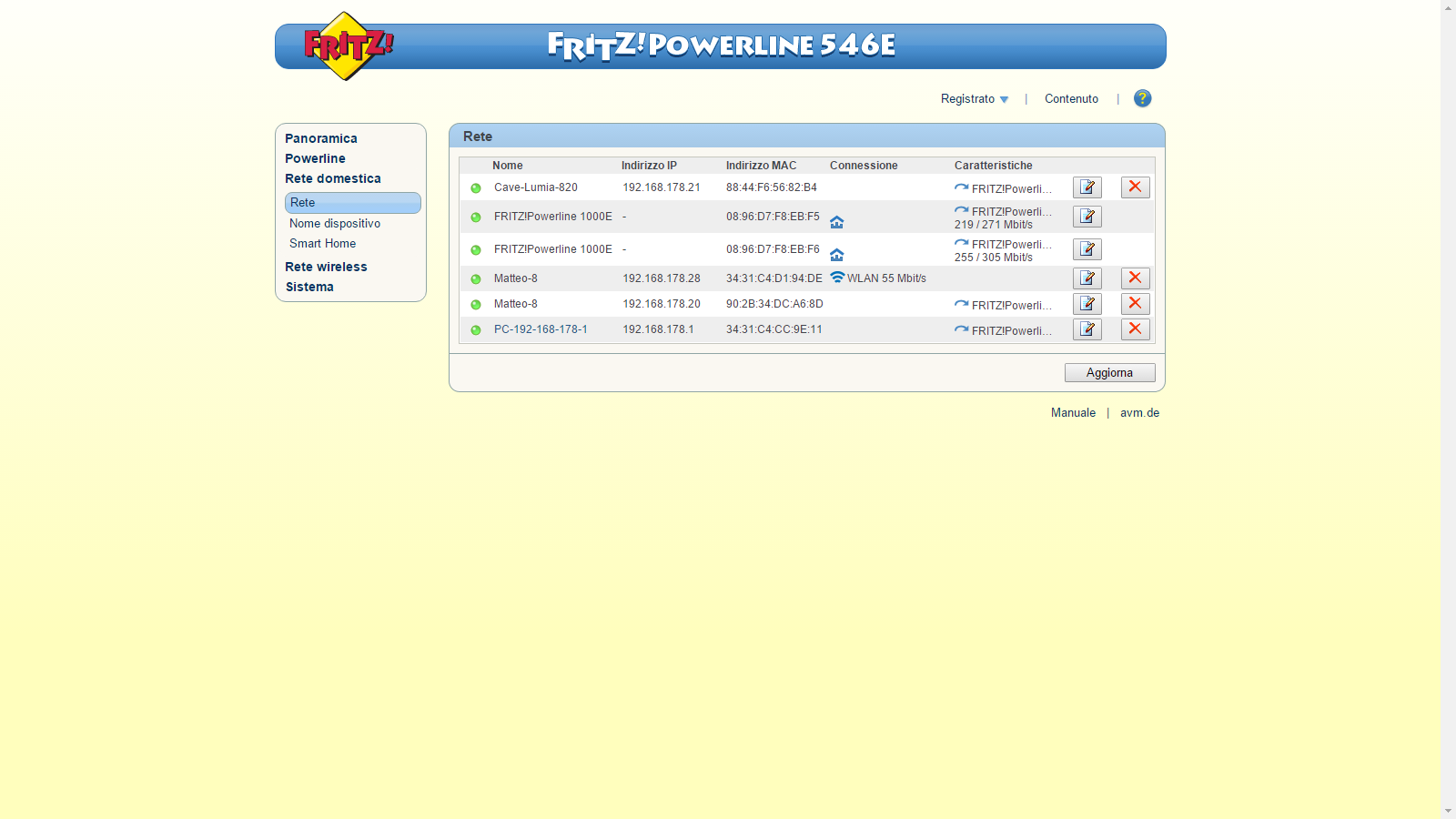Open the Powerline menu section
1456x819 pixels.
click(315, 158)
